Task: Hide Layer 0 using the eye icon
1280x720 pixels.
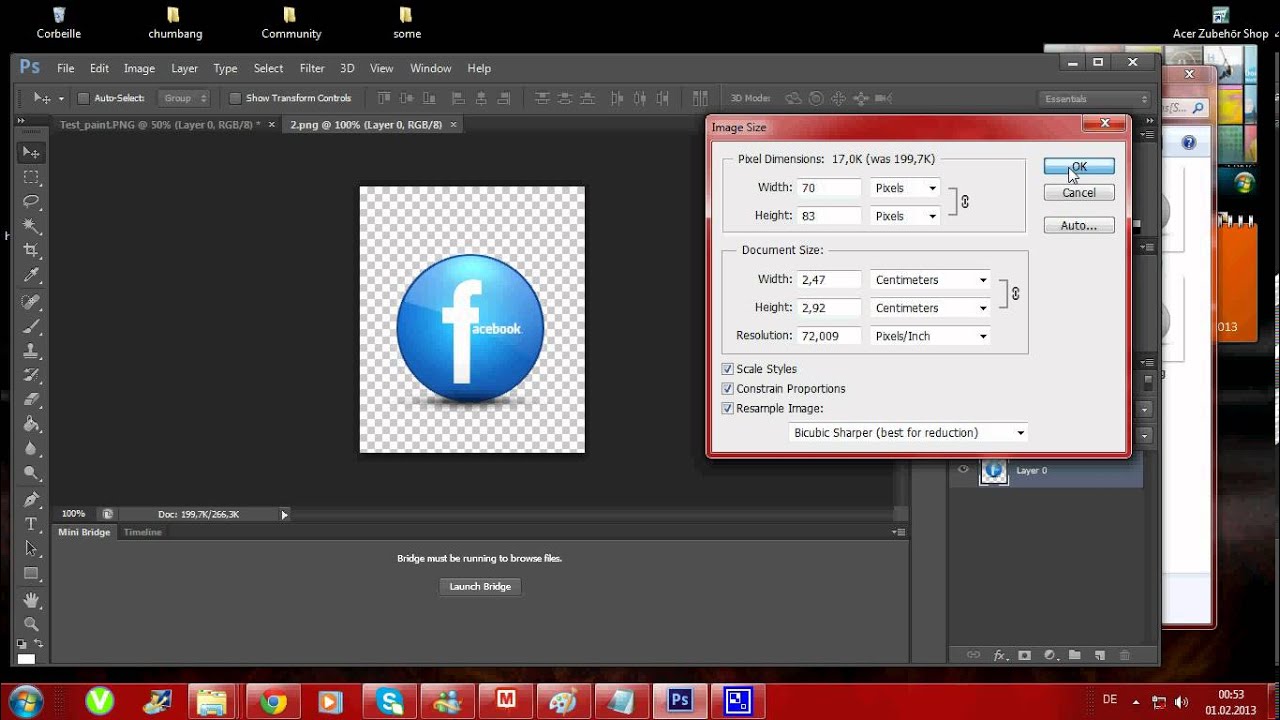Action: [963, 470]
